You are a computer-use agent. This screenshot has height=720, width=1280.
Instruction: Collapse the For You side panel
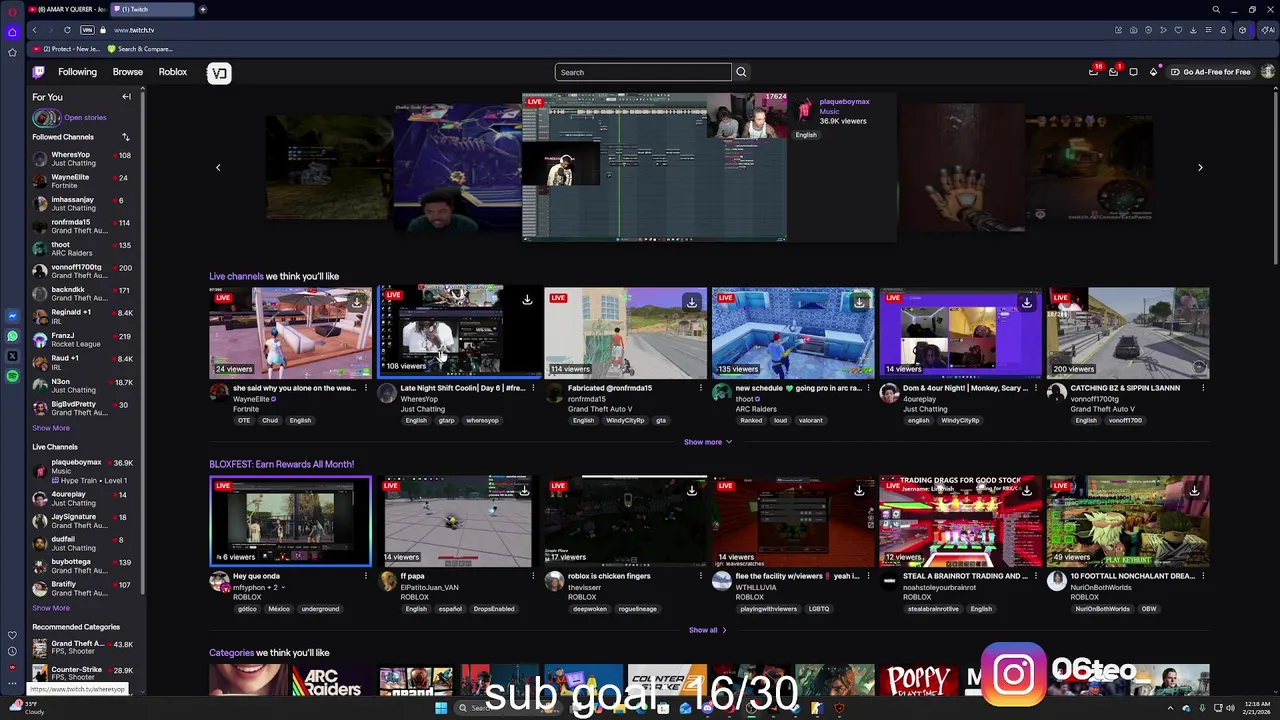coord(126,97)
